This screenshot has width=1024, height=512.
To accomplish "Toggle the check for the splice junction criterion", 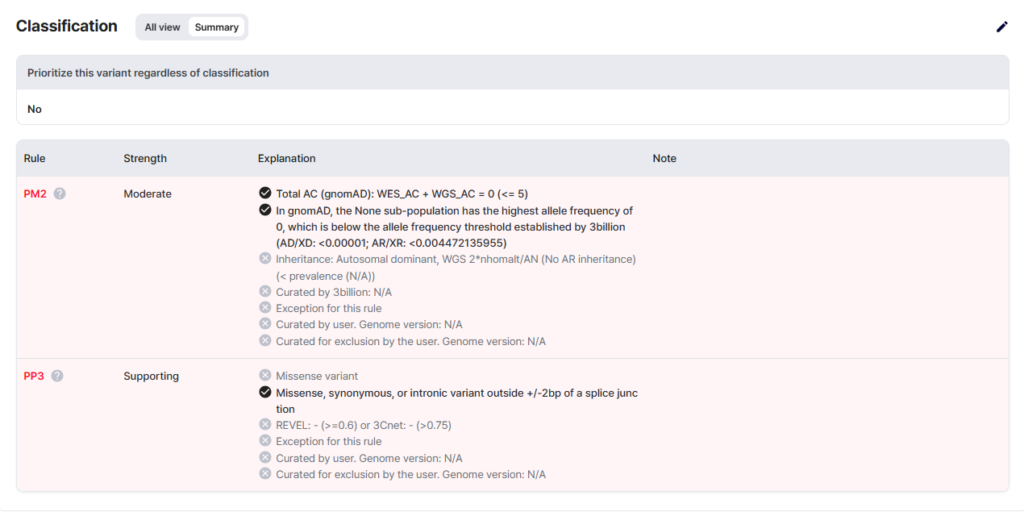I will (265, 393).
